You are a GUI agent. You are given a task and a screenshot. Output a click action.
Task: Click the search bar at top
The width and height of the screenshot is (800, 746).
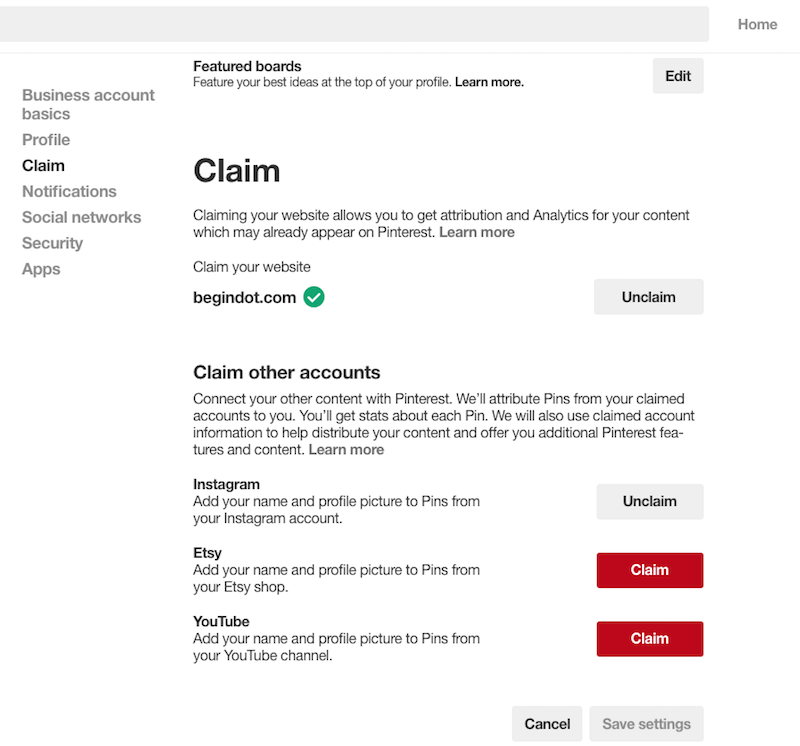[x=354, y=24]
